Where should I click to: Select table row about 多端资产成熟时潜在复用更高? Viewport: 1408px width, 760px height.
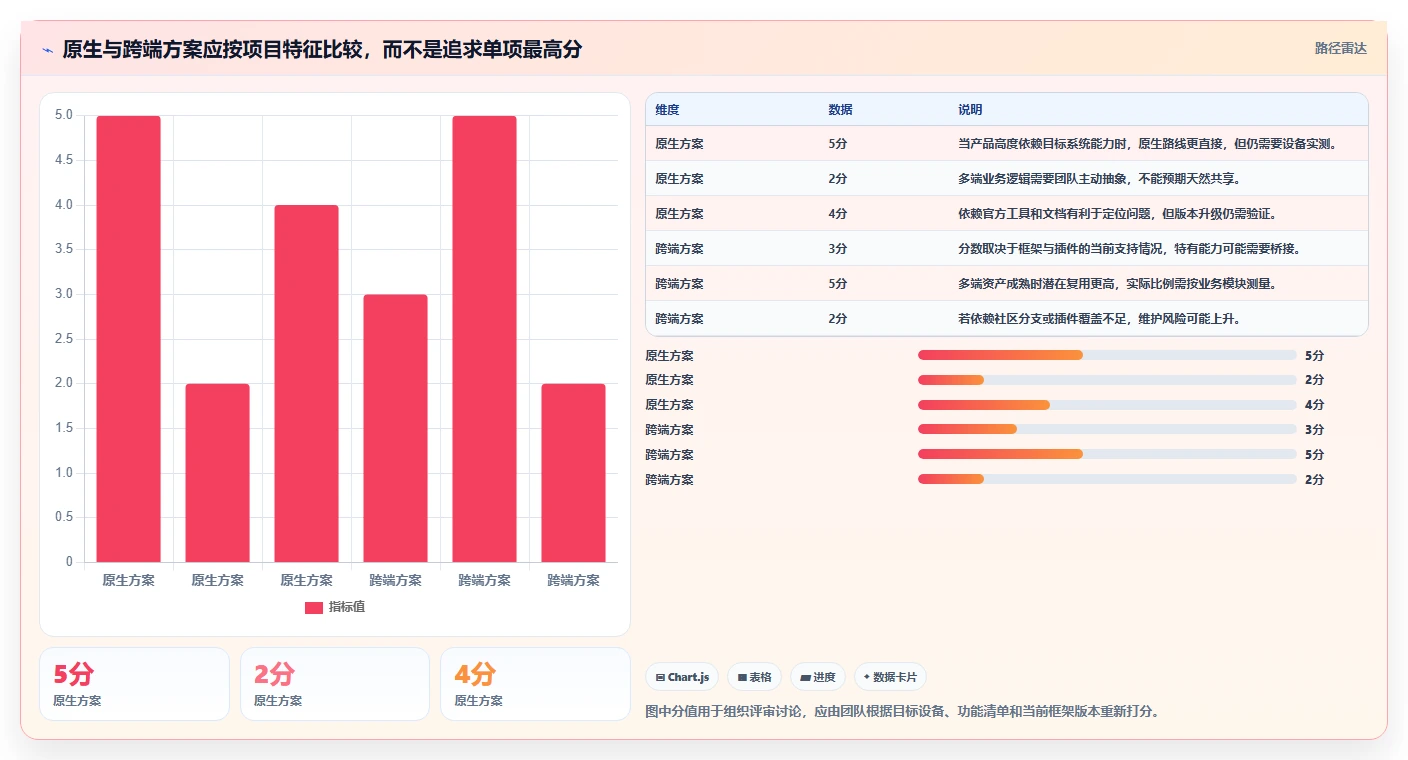click(x=1007, y=284)
